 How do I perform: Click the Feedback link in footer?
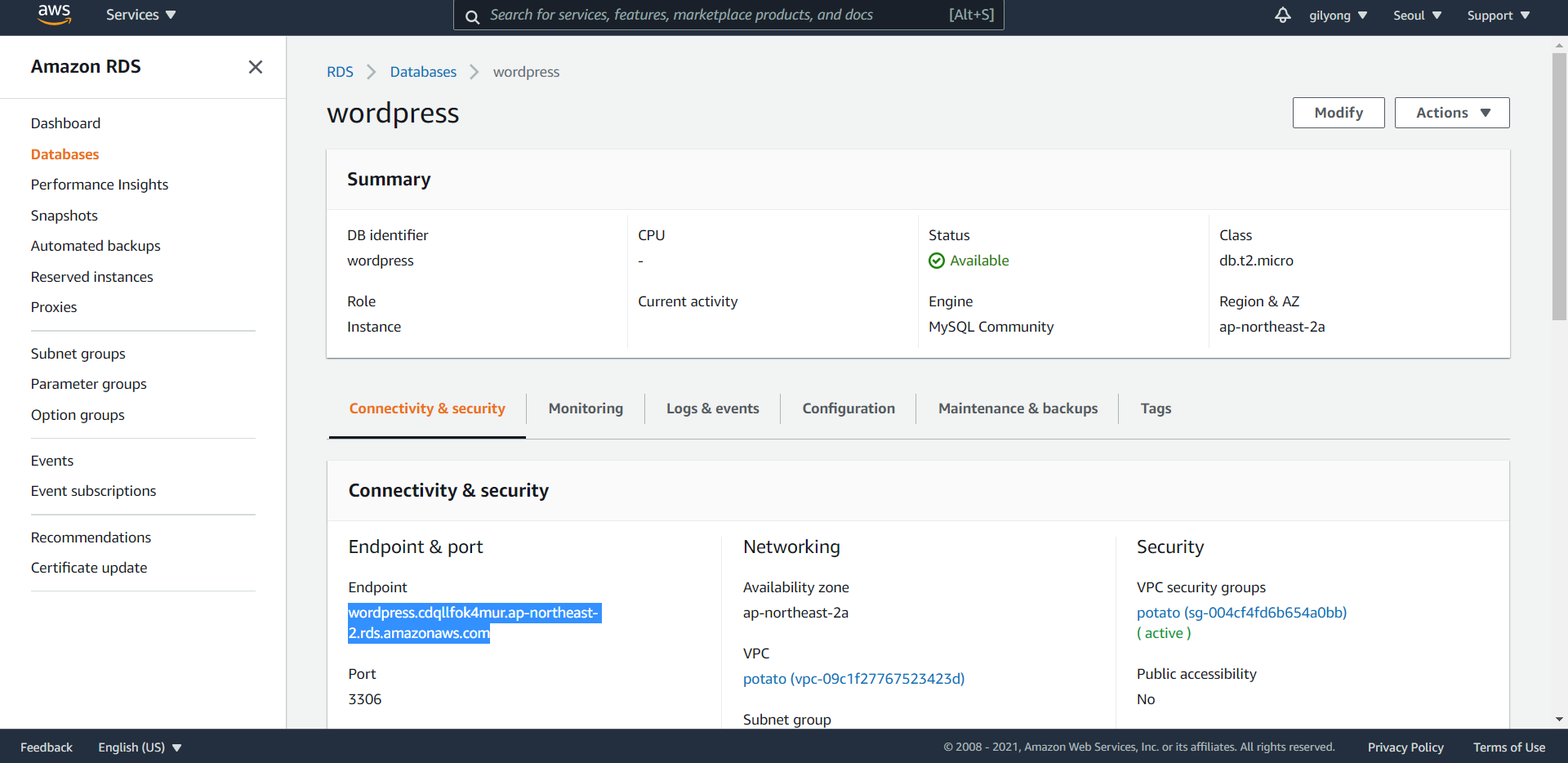pos(47,747)
